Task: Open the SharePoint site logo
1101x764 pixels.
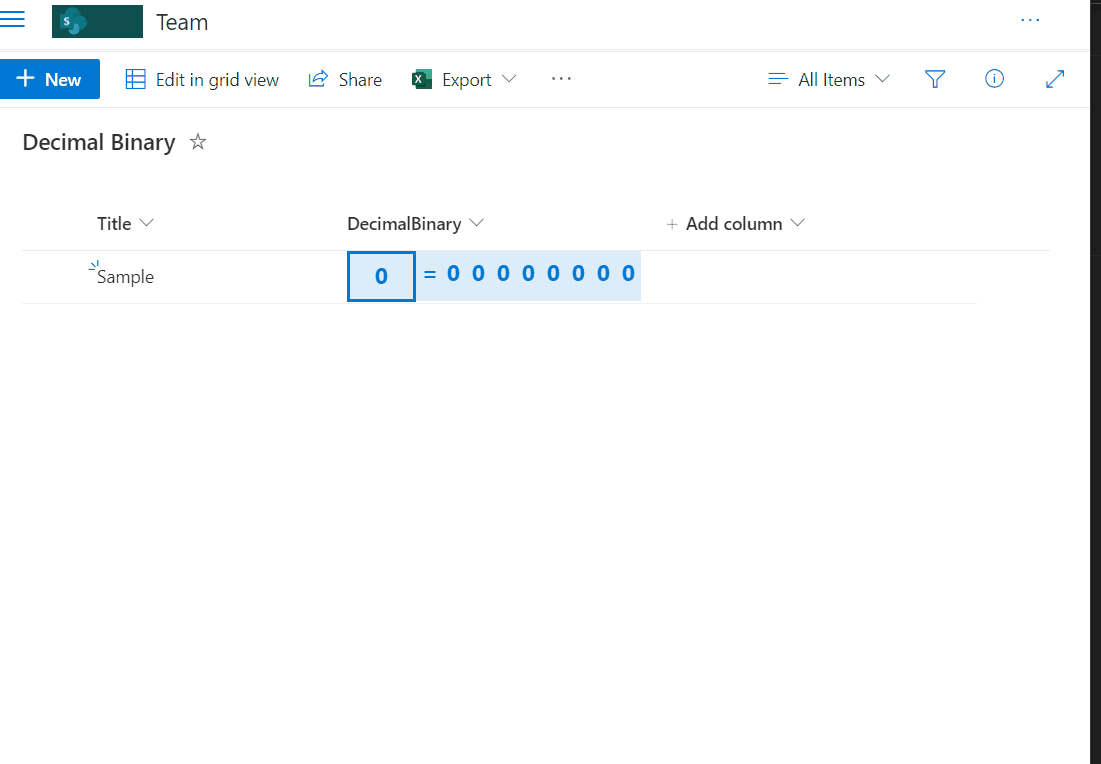Action: (x=97, y=21)
